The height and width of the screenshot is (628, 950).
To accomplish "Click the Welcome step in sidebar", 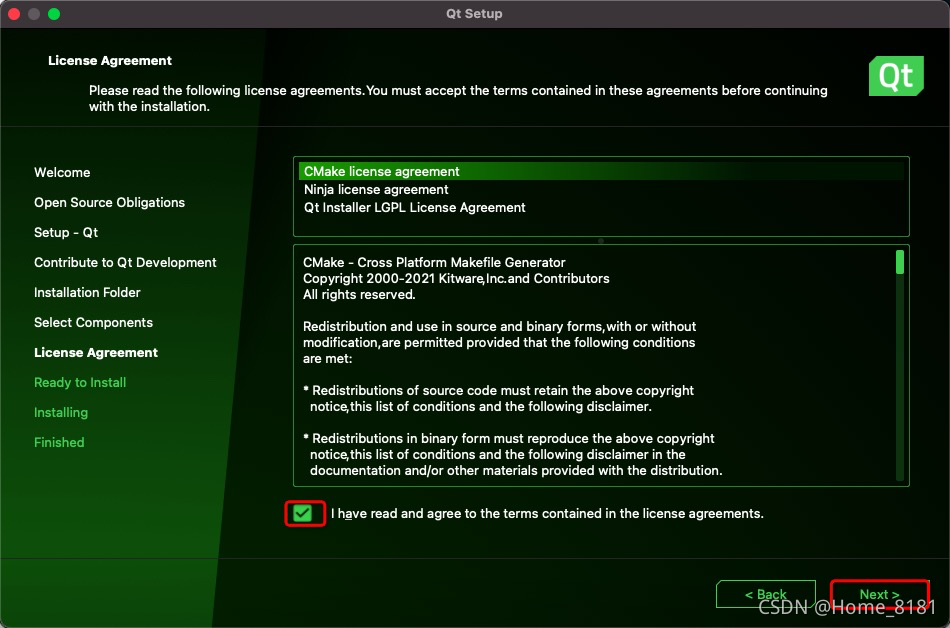I will [62, 173].
